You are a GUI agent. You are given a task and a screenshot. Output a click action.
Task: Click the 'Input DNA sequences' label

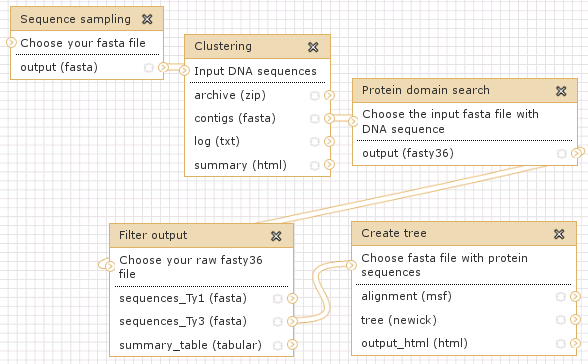tap(255, 71)
